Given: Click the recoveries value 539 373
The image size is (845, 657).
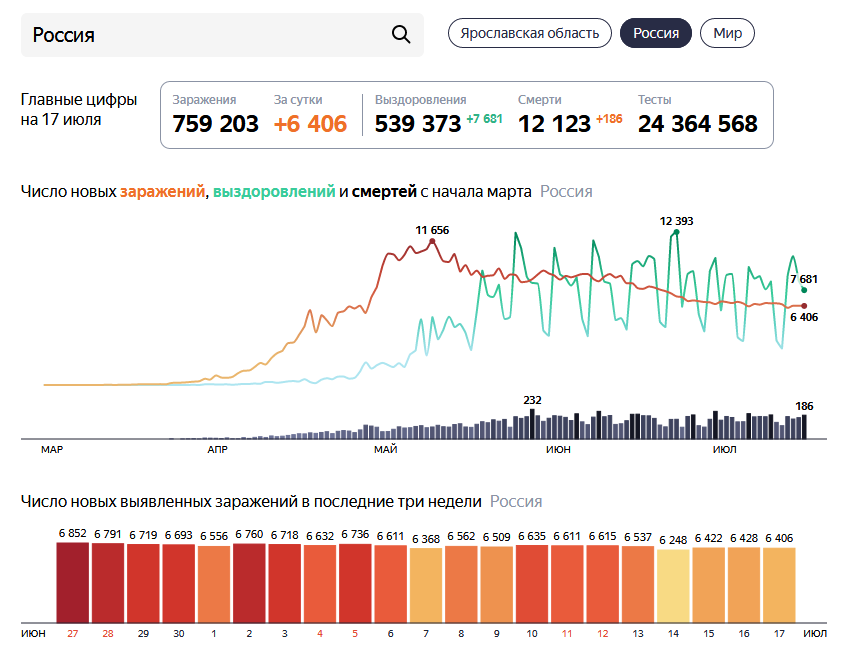Looking at the screenshot, I should pyautogui.click(x=418, y=124).
